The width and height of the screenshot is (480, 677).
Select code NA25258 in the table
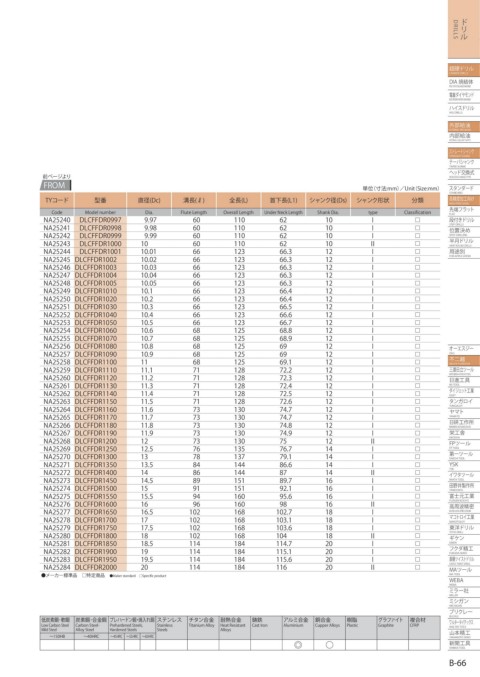pos(57,362)
